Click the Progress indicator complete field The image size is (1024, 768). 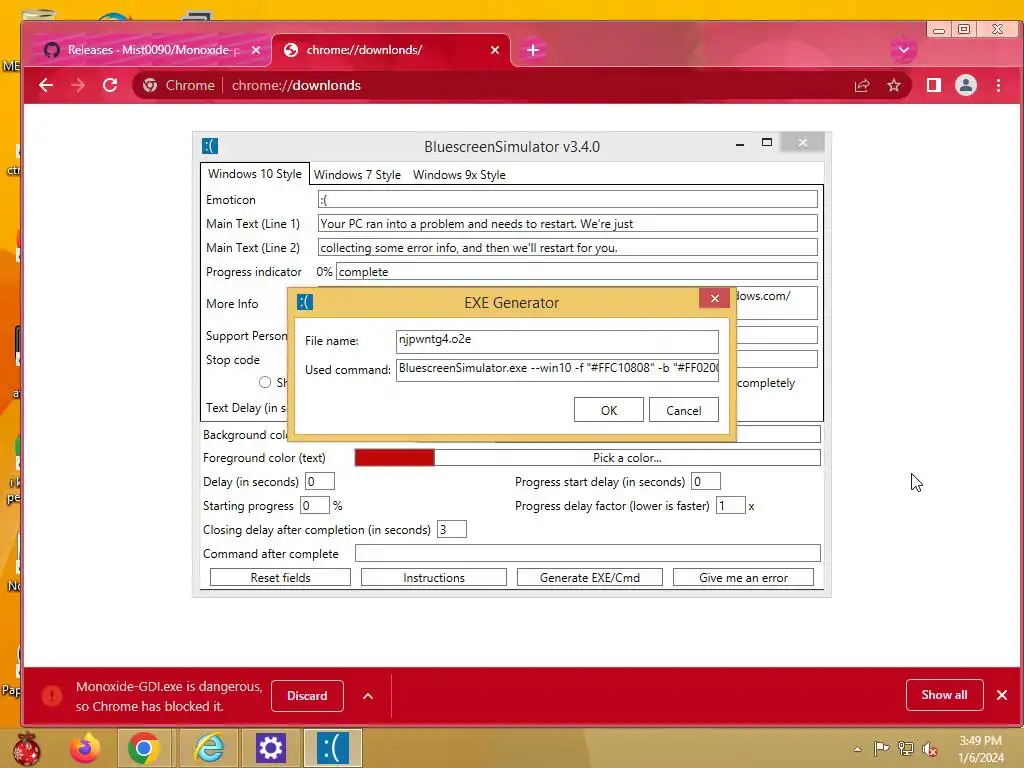(x=577, y=272)
